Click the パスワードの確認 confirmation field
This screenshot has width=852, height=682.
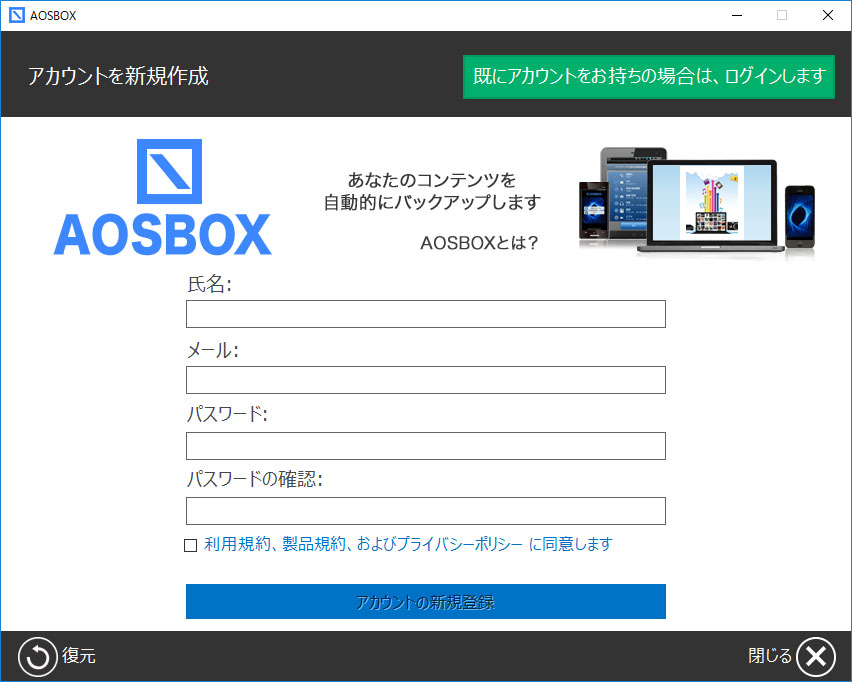click(x=425, y=511)
